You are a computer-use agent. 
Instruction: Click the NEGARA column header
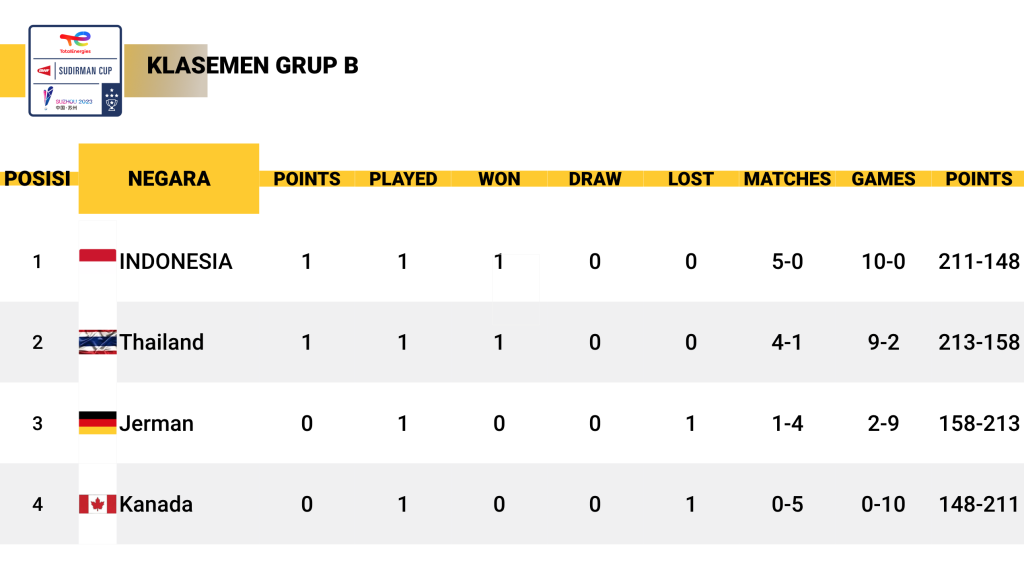(x=168, y=178)
